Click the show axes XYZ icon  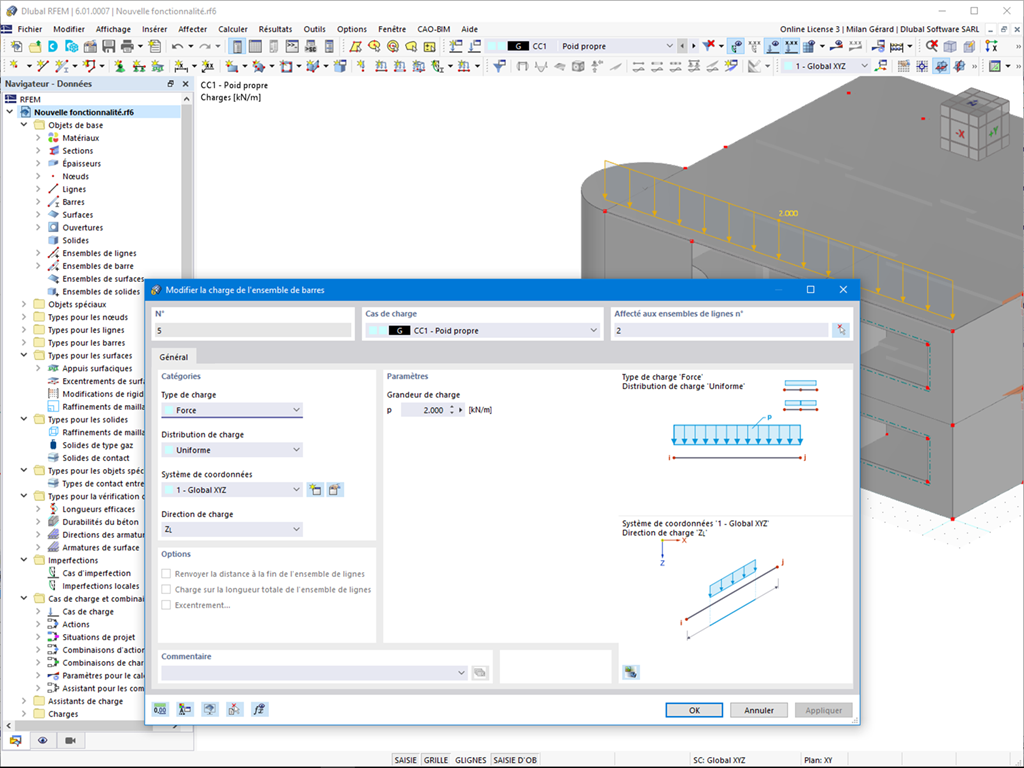(x=991, y=46)
